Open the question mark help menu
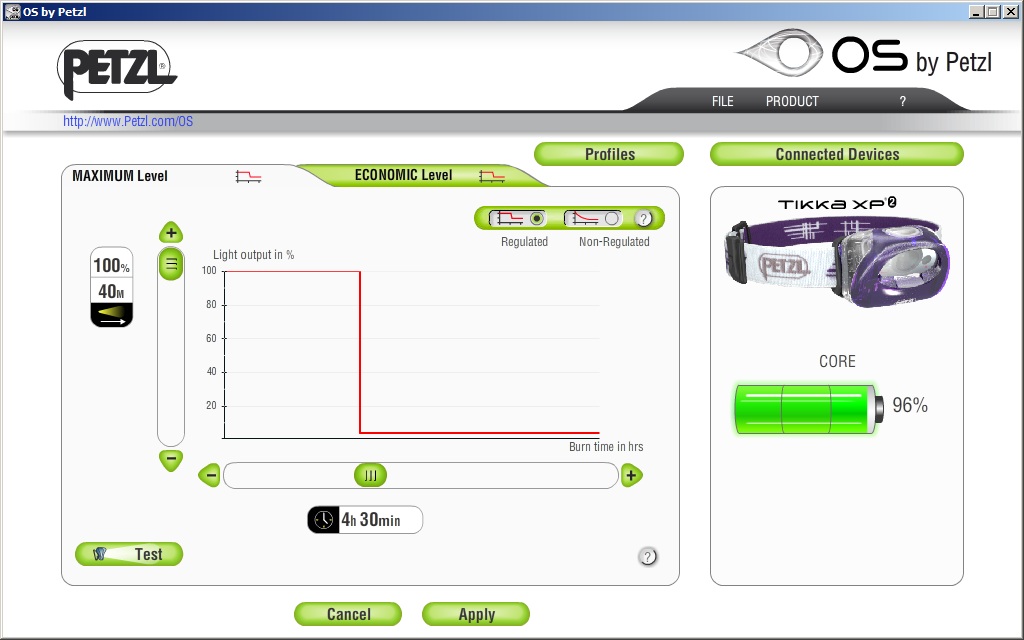This screenshot has height=640, width=1024. tap(903, 101)
